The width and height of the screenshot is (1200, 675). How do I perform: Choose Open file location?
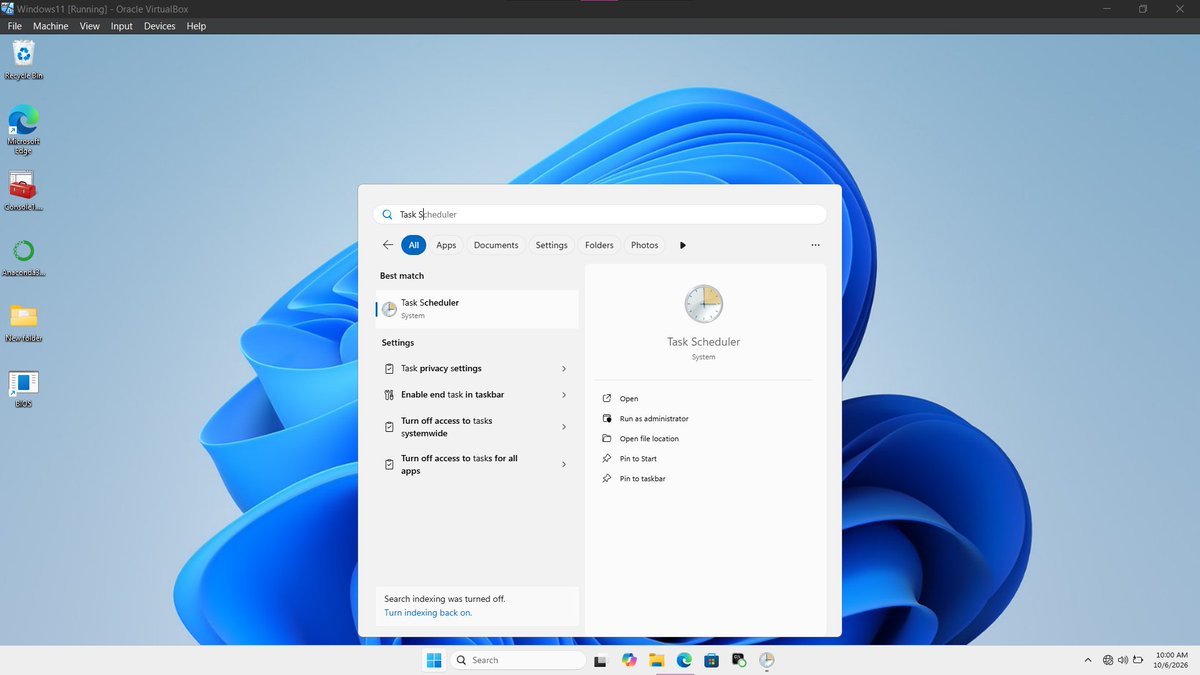pos(649,439)
